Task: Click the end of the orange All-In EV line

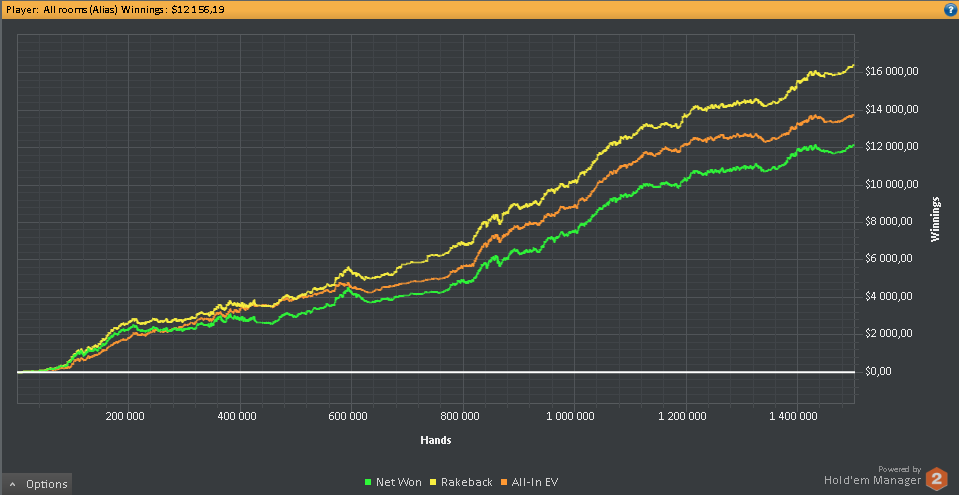Action: pos(853,115)
